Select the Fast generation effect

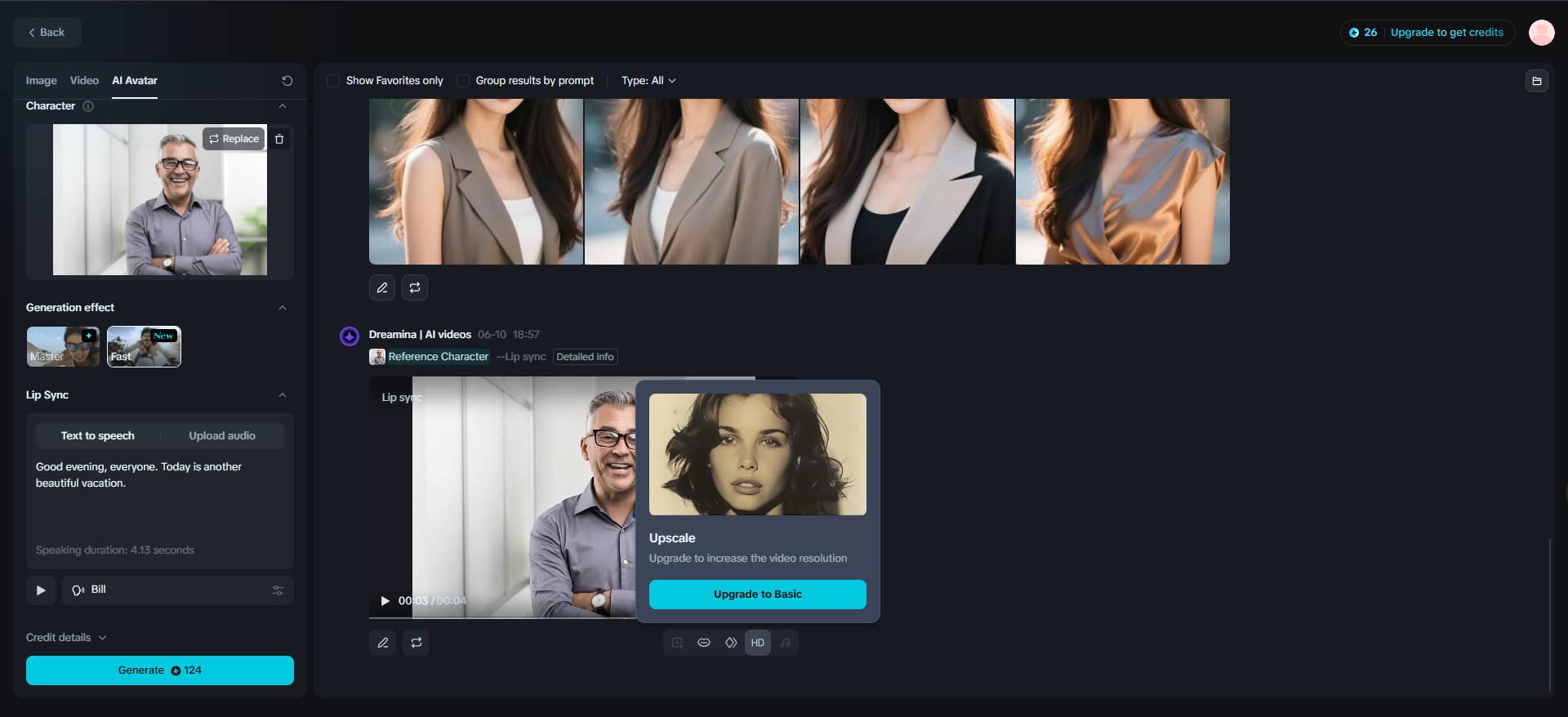pyautogui.click(x=144, y=346)
